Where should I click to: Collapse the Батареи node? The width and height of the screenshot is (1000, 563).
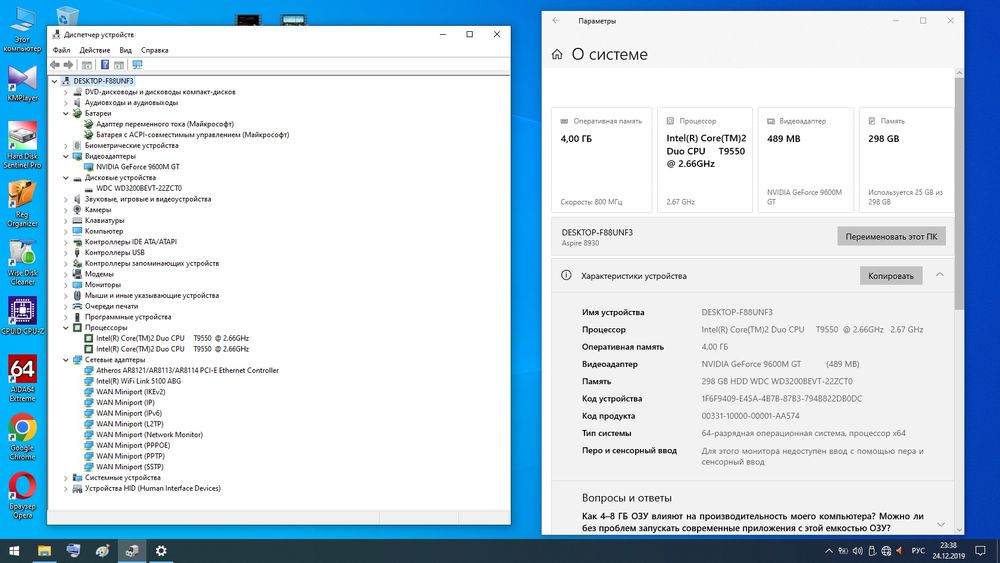[66, 113]
